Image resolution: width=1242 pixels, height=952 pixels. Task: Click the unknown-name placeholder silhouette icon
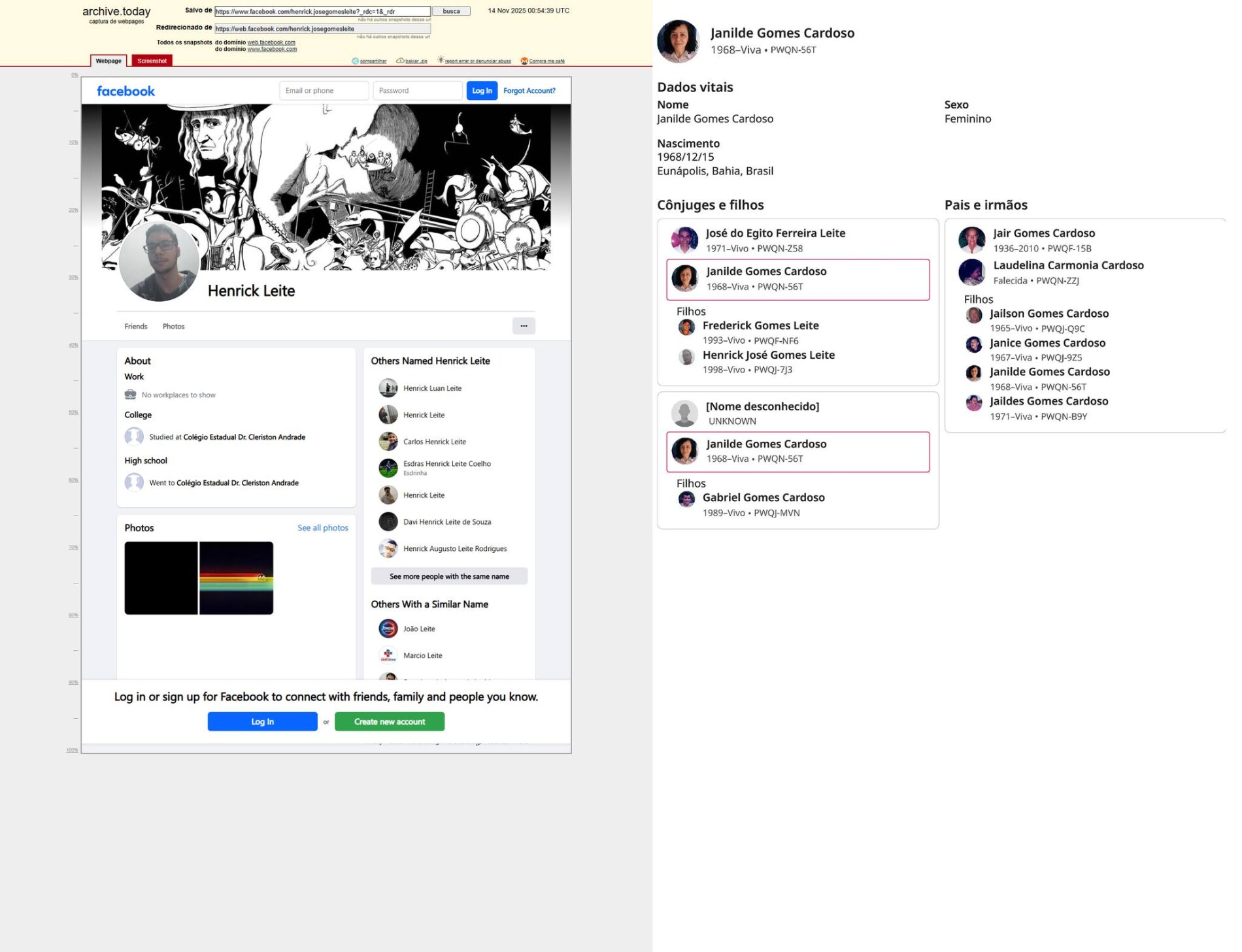[684, 414]
